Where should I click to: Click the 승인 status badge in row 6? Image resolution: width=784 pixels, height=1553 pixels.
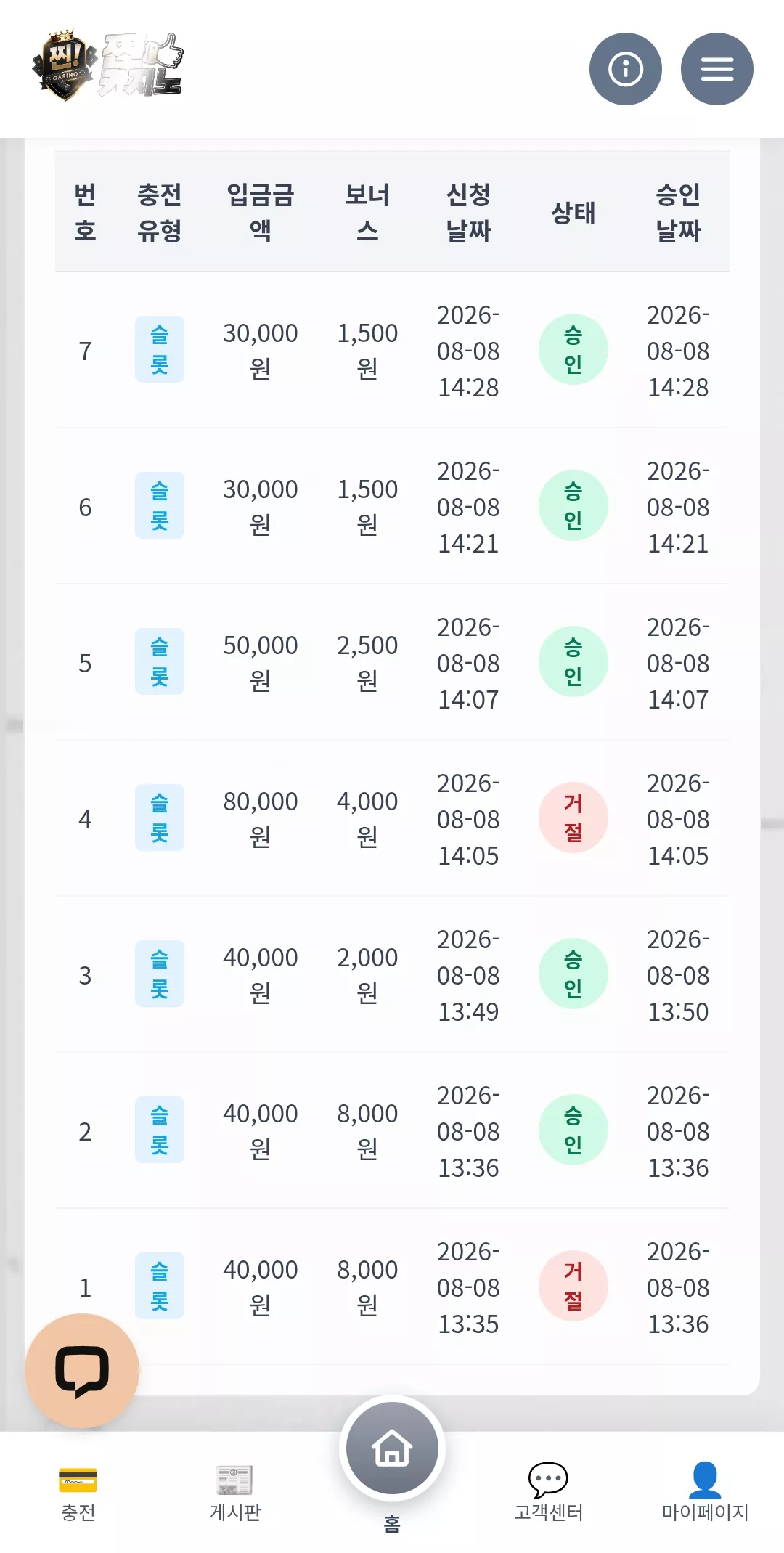pos(573,505)
